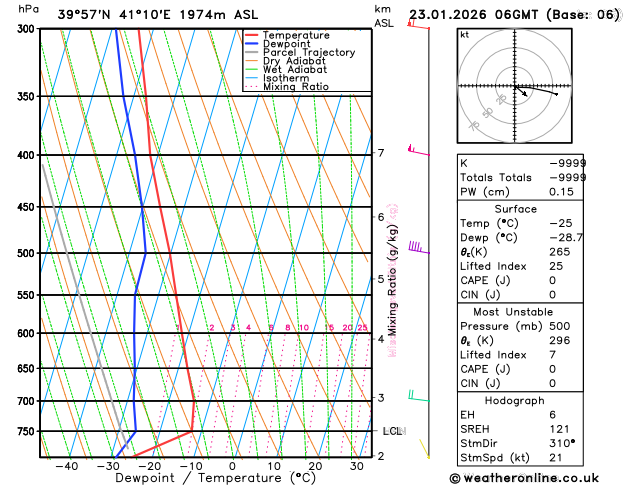This screenshot has width=629, height=486.
Task: Click the LCL level marker
Action: tap(393, 431)
